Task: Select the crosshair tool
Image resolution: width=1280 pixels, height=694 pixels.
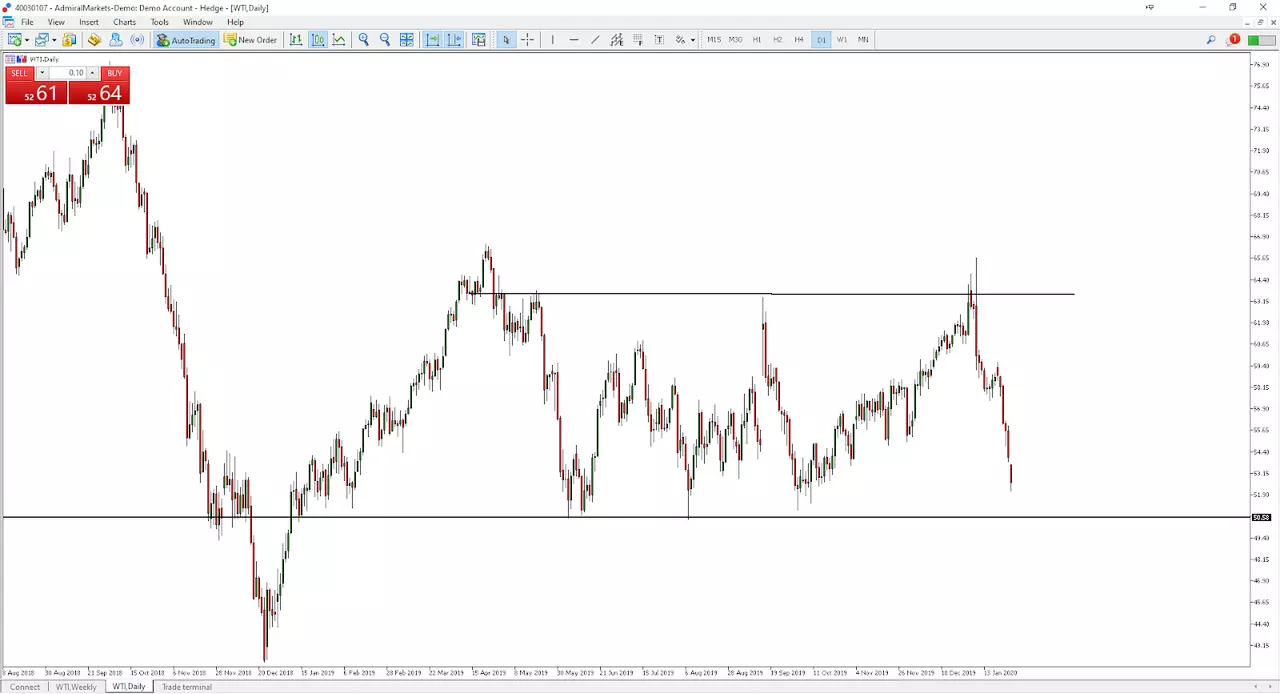Action: 527,40
